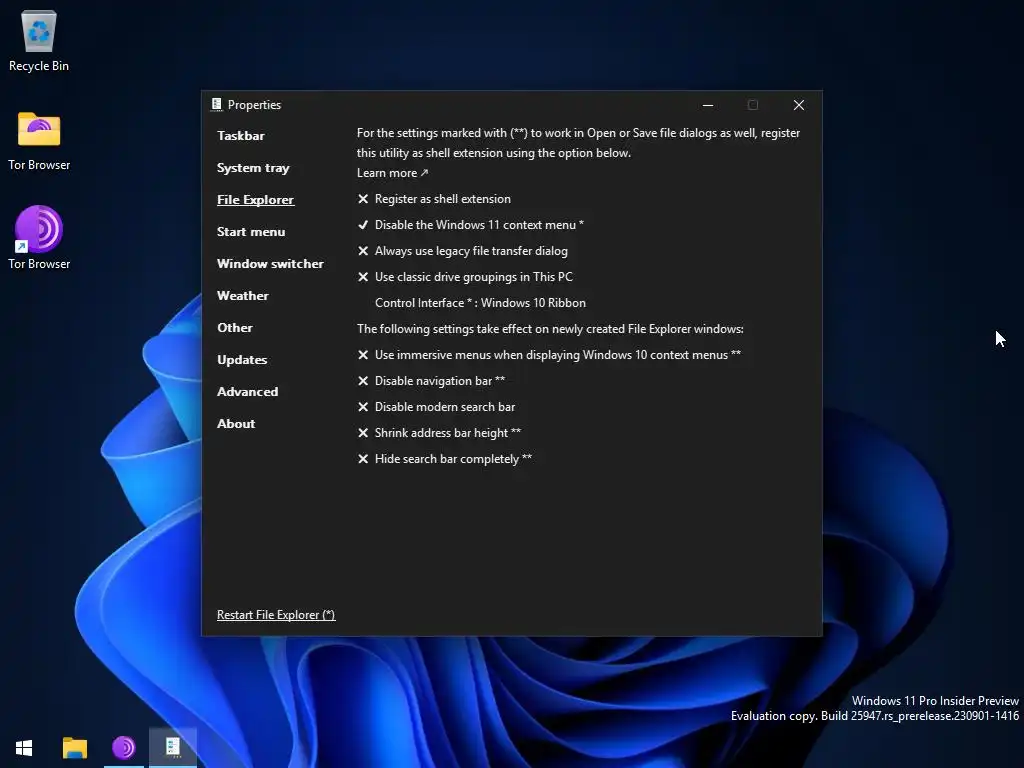This screenshot has width=1024, height=768.
Task: Open the Other settings section
Action: pyautogui.click(x=234, y=328)
